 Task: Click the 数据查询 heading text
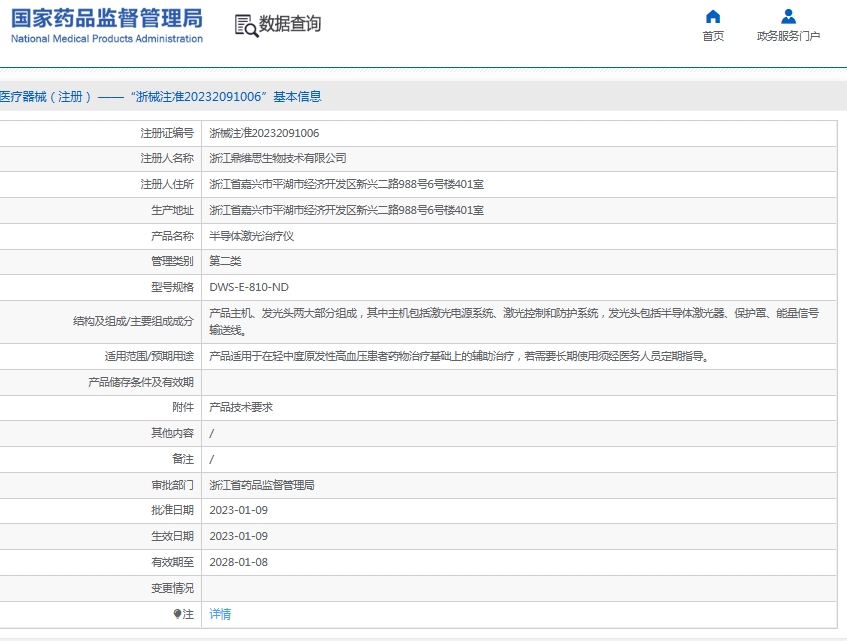290,24
